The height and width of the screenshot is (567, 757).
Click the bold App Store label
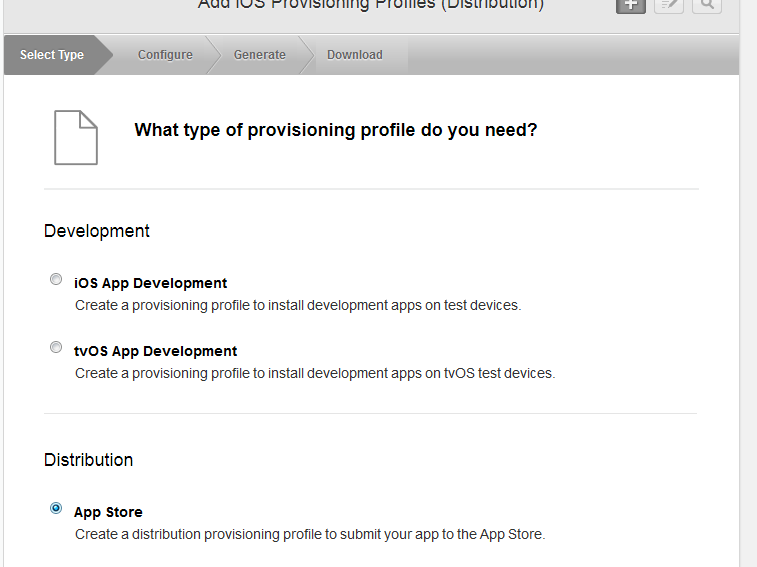[x=108, y=512]
